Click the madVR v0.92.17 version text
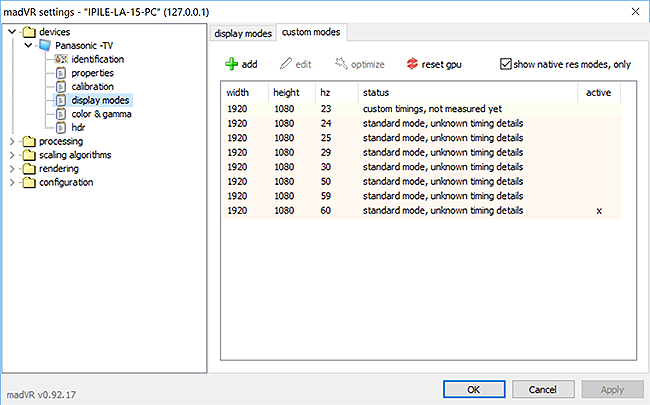The height and width of the screenshot is (405, 650). [x=41, y=395]
